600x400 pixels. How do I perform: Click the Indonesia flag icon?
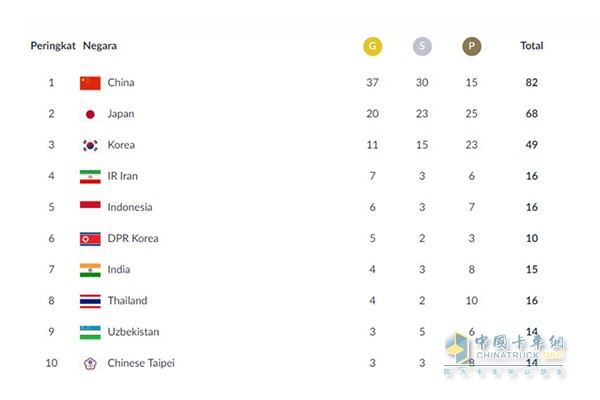point(90,208)
